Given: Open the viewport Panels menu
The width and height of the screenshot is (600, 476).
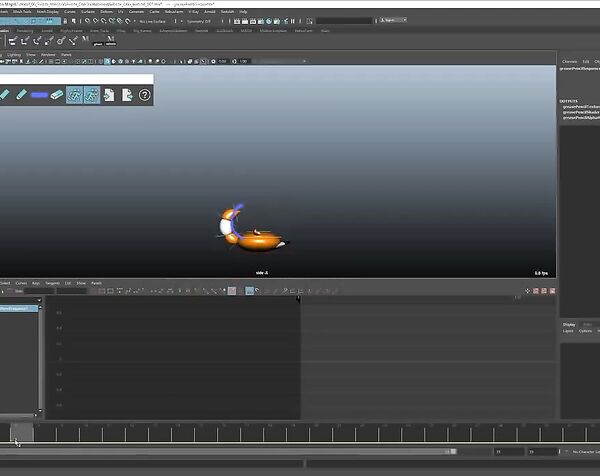Looking at the screenshot, I should click(66, 55).
